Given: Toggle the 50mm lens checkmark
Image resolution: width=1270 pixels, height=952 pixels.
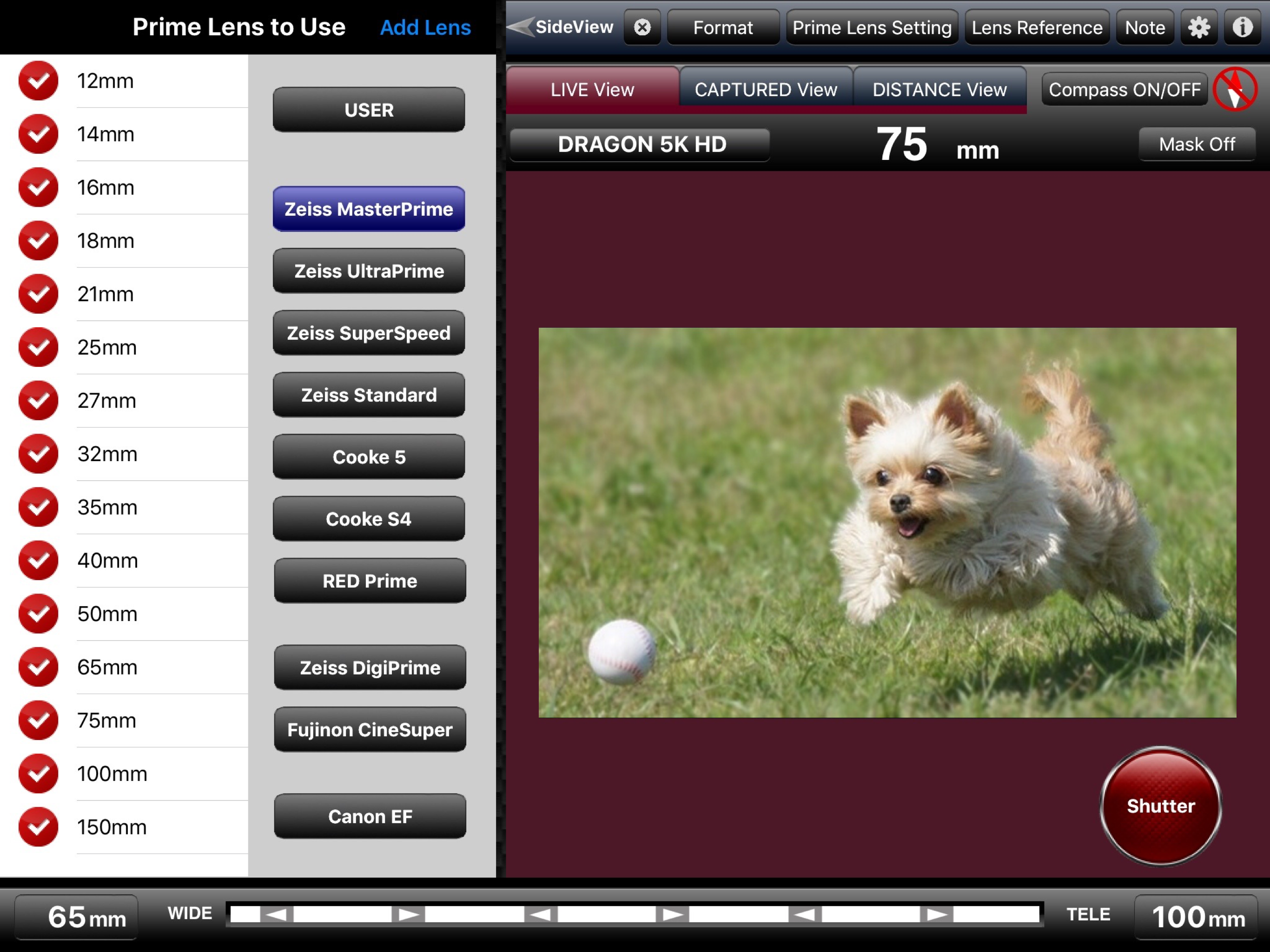Looking at the screenshot, I should (x=38, y=614).
